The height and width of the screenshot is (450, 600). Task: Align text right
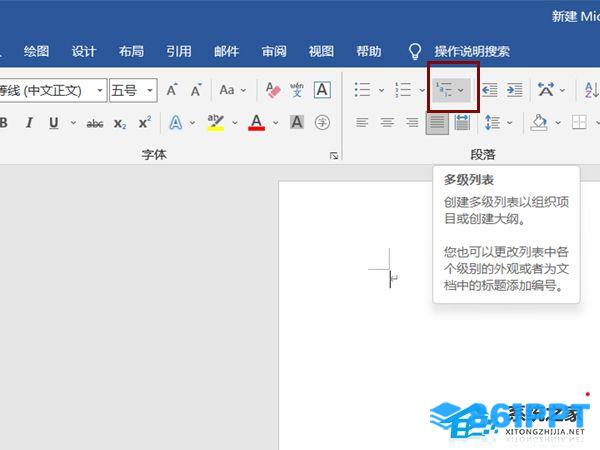click(412, 123)
